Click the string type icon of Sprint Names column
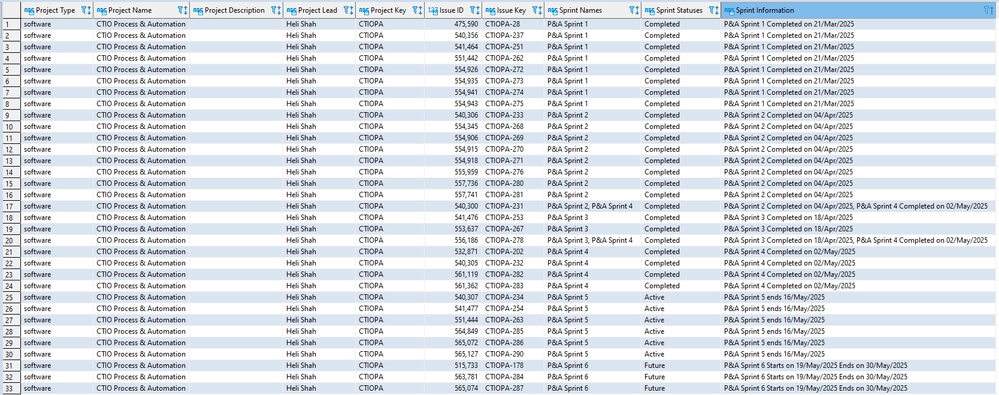Image resolution: width=999 pixels, height=395 pixels. 552,10
